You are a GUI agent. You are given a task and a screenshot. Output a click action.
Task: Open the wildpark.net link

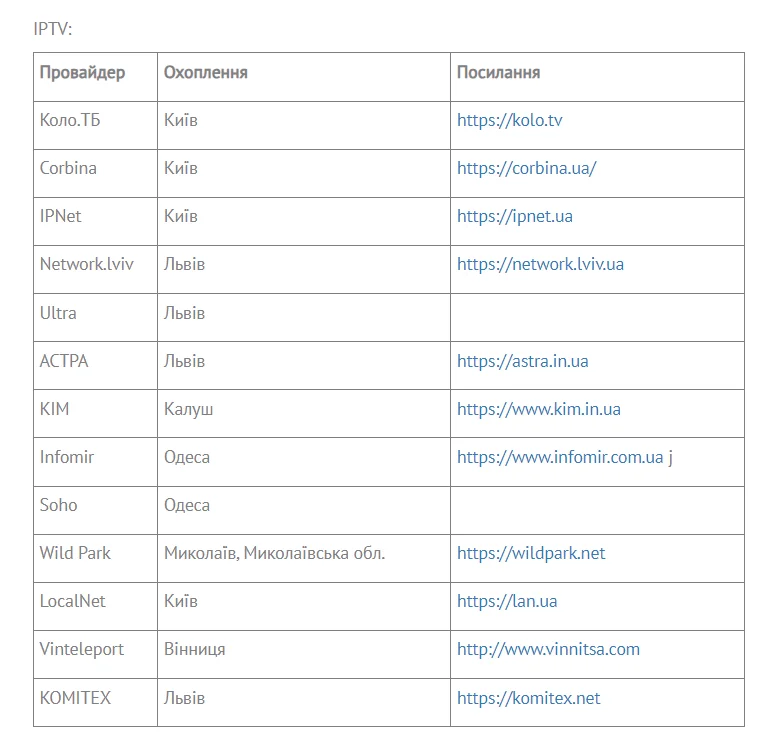pos(531,553)
